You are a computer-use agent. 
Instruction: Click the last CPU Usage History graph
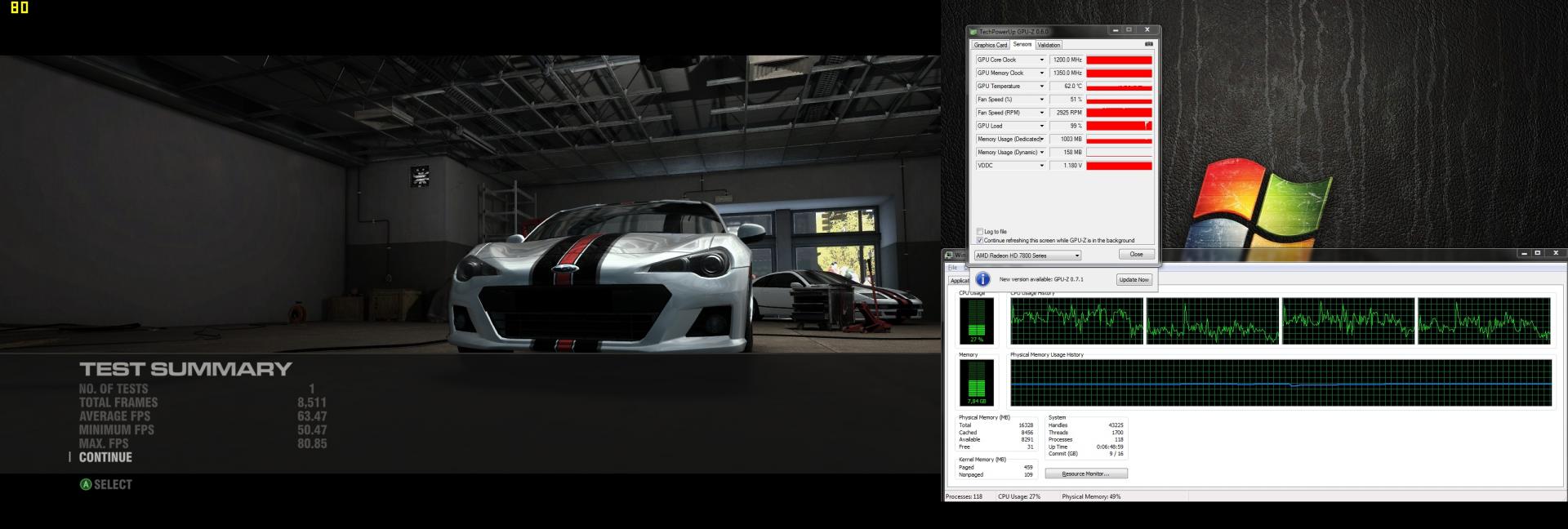(1484, 321)
